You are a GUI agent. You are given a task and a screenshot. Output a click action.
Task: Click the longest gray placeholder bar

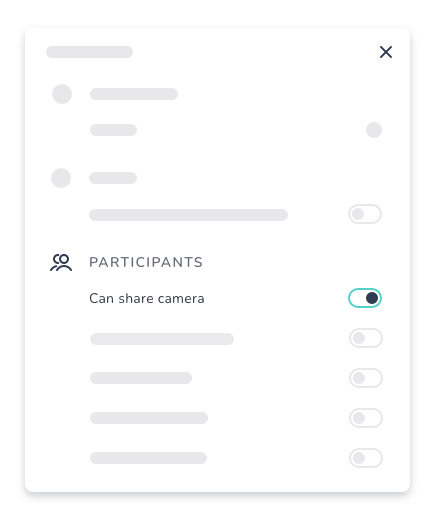[188, 215]
